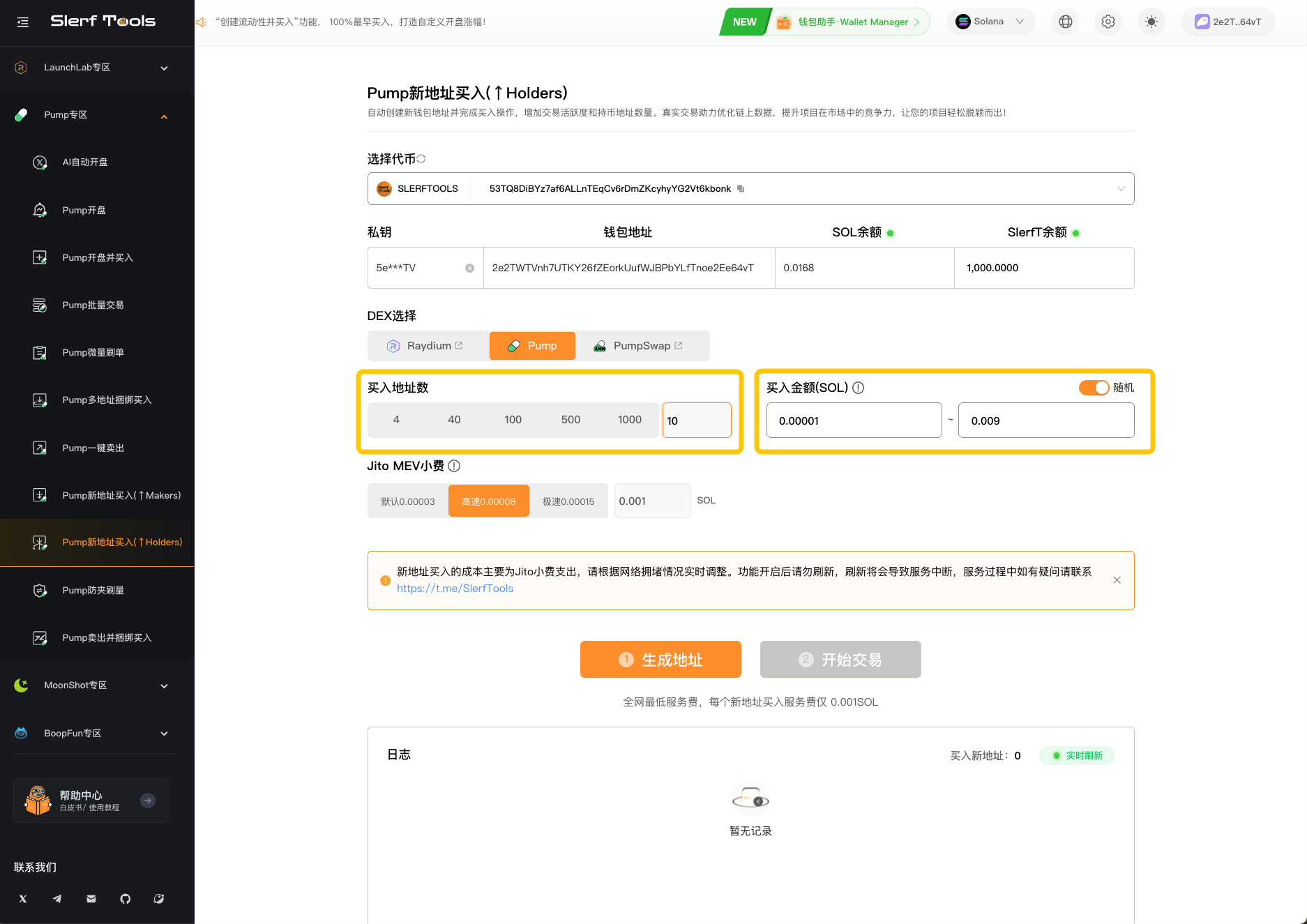The height and width of the screenshot is (924, 1307).
Task: Expand the MoonShot专区 section
Action: coord(97,686)
